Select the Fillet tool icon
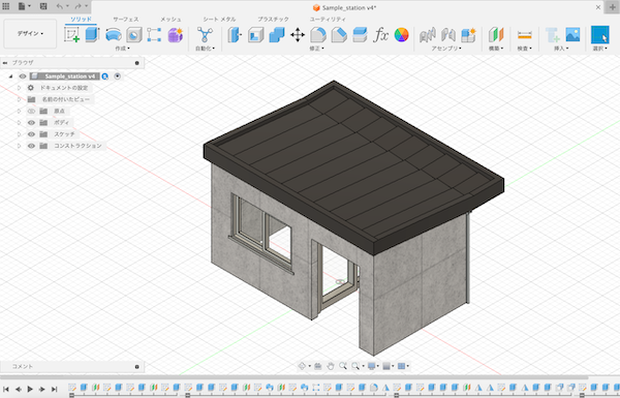The width and height of the screenshot is (620, 398). click(x=318, y=35)
